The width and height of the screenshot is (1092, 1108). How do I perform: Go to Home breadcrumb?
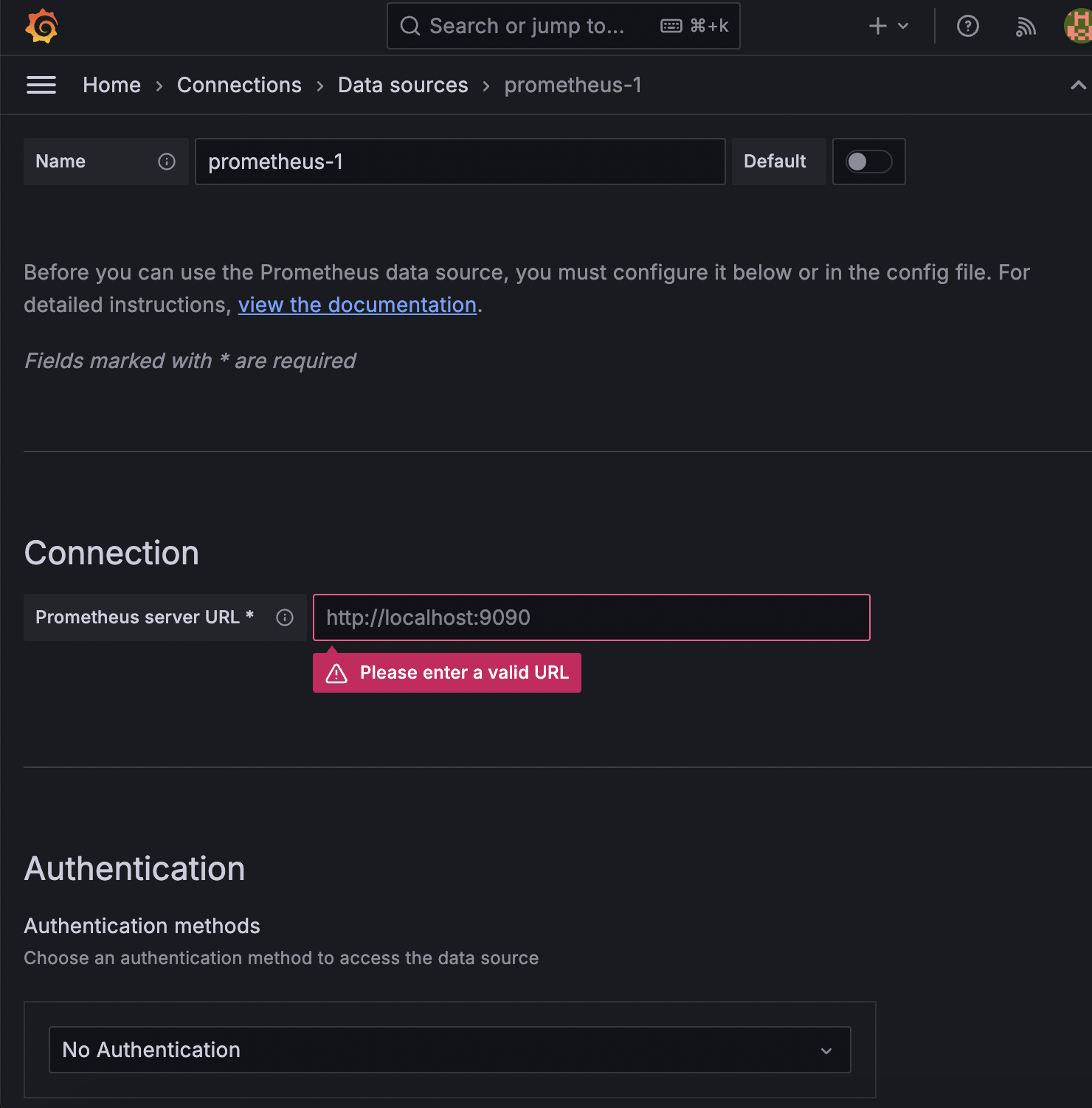(x=111, y=85)
